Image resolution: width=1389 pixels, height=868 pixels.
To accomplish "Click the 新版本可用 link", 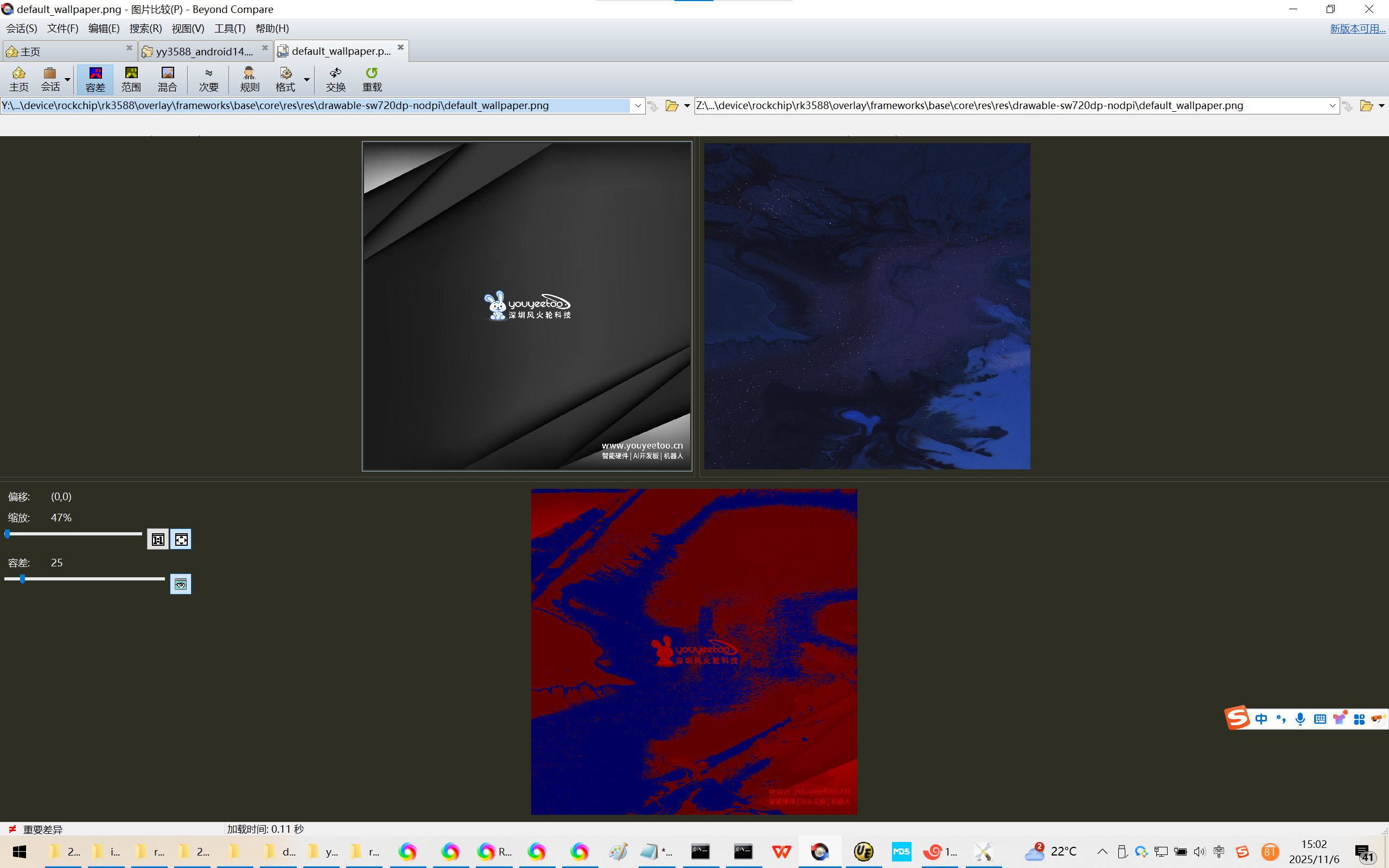I will pos(1357,28).
